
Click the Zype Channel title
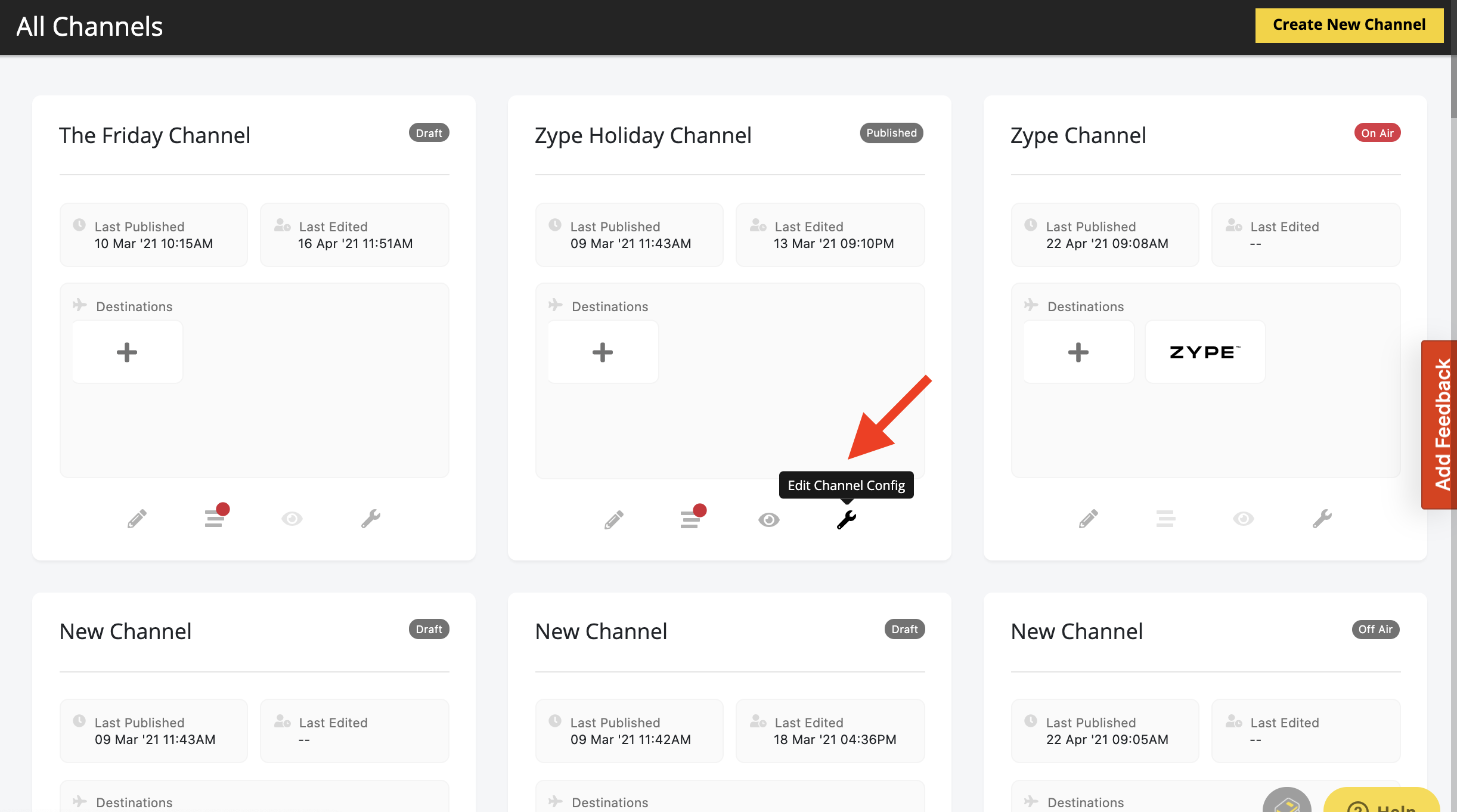1078,136
